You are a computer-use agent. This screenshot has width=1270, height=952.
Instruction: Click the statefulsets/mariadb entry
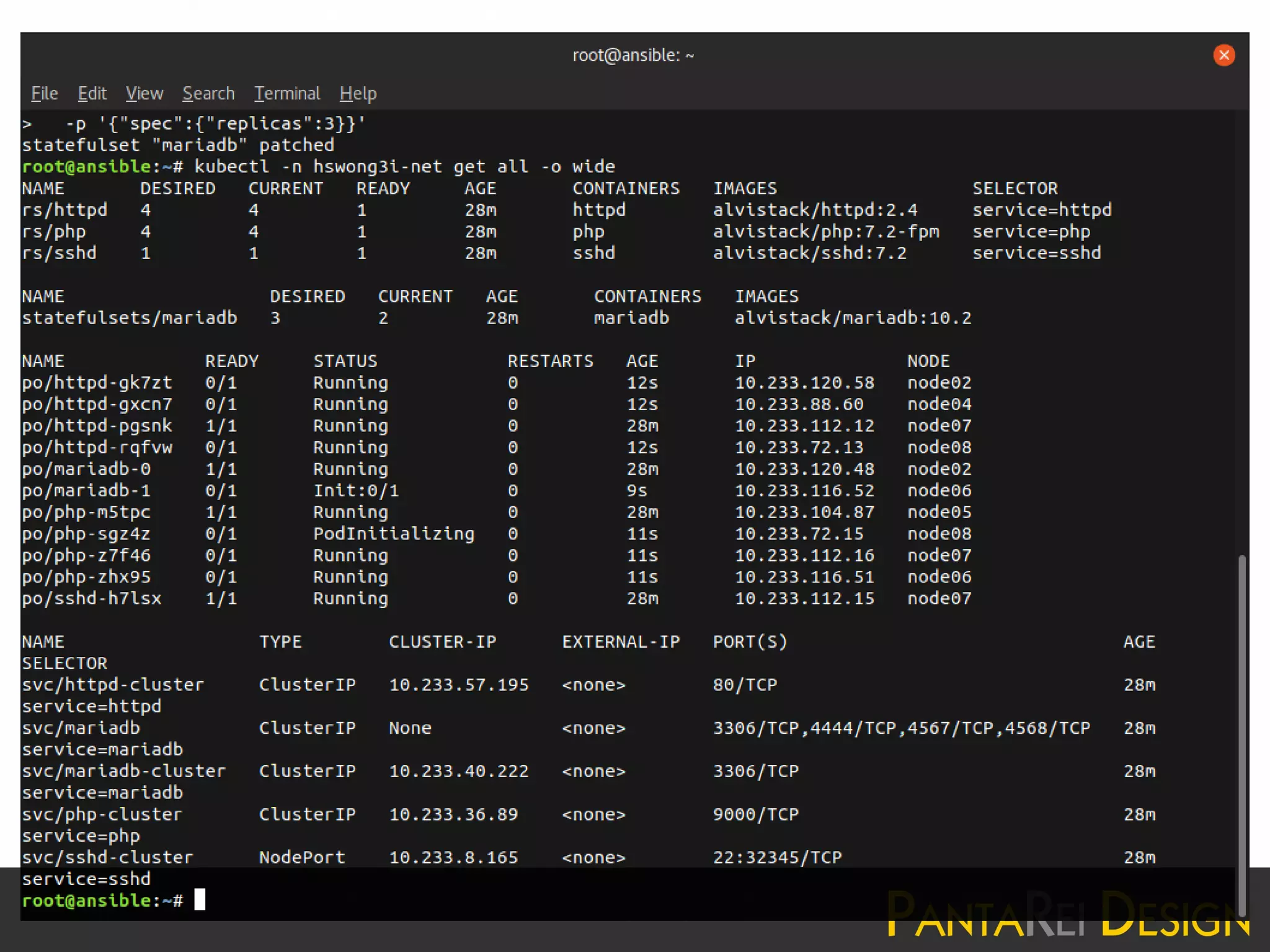(x=130, y=318)
